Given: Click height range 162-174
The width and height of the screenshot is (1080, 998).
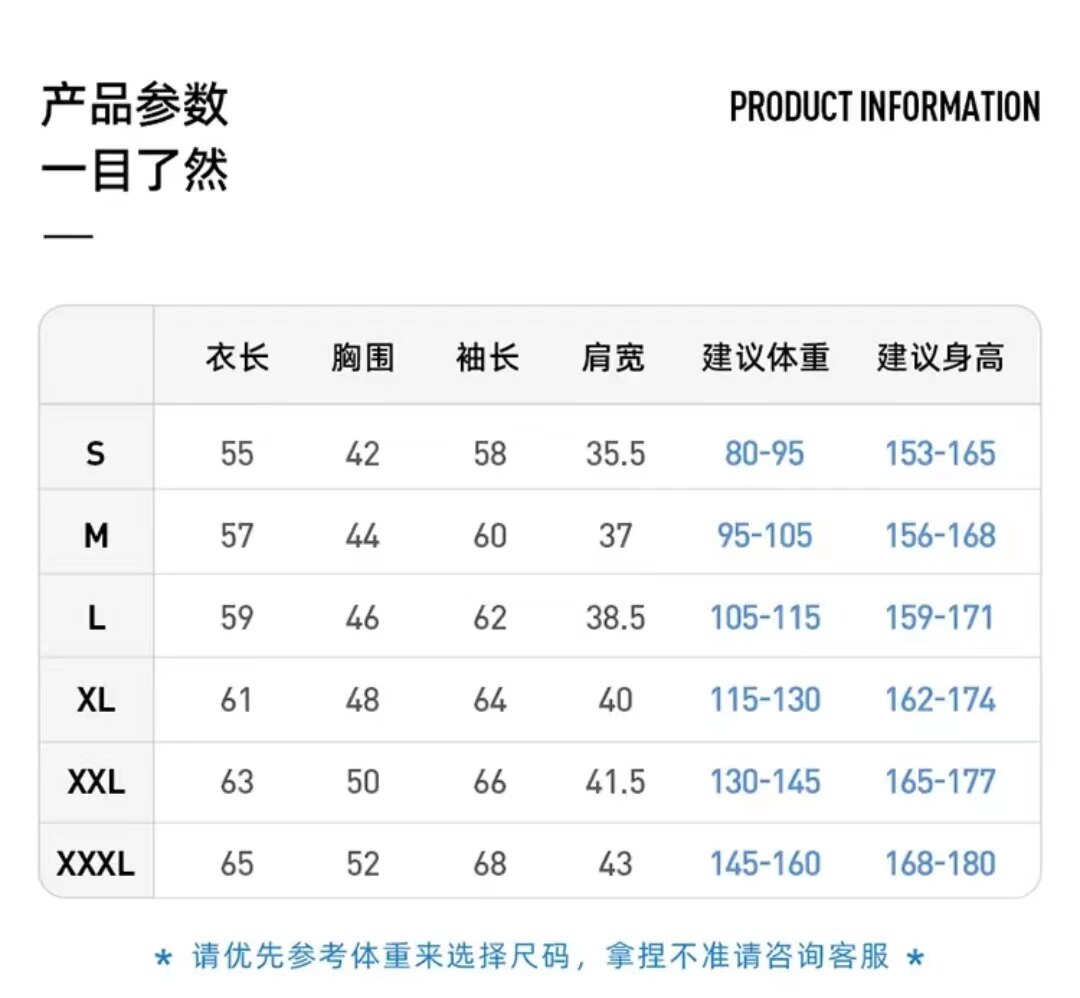Looking at the screenshot, I should point(940,700).
